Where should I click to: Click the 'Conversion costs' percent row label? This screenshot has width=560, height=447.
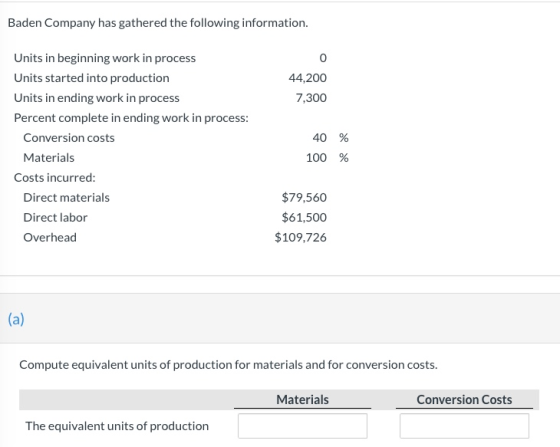coord(69,138)
